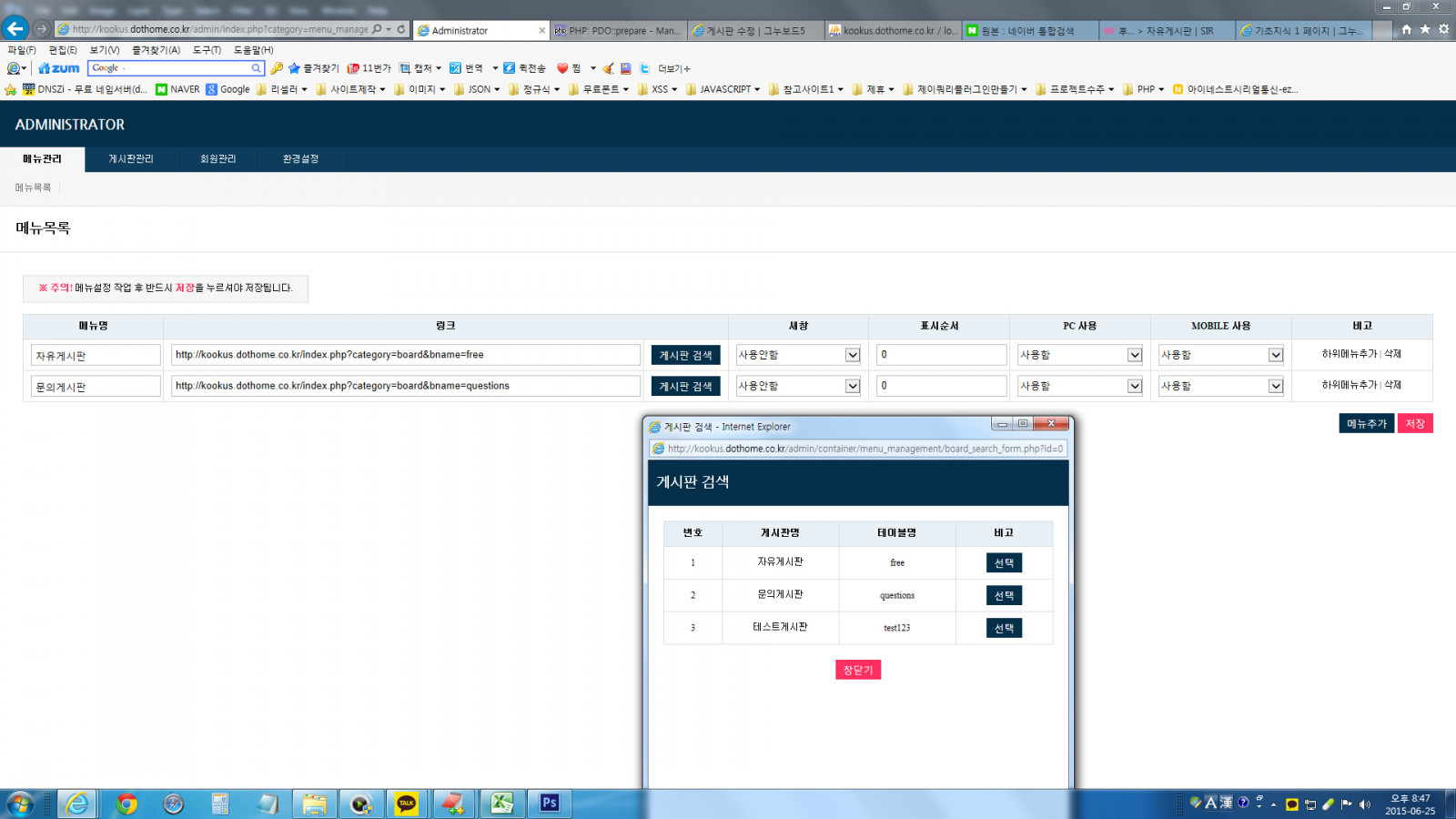Click the magnifier in the Google search box
This screenshot has height=819, width=1456.
coord(257,68)
